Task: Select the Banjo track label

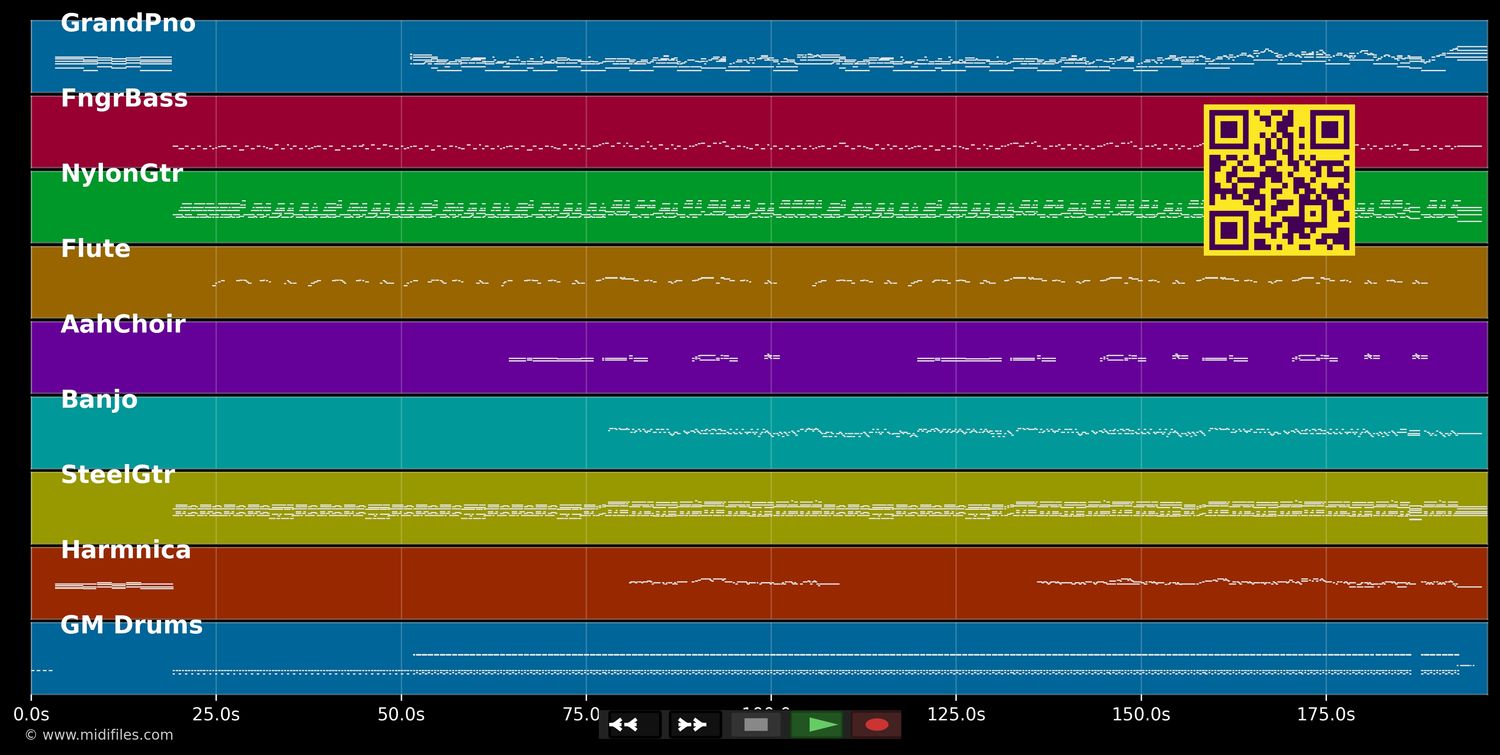Action: 99,400
